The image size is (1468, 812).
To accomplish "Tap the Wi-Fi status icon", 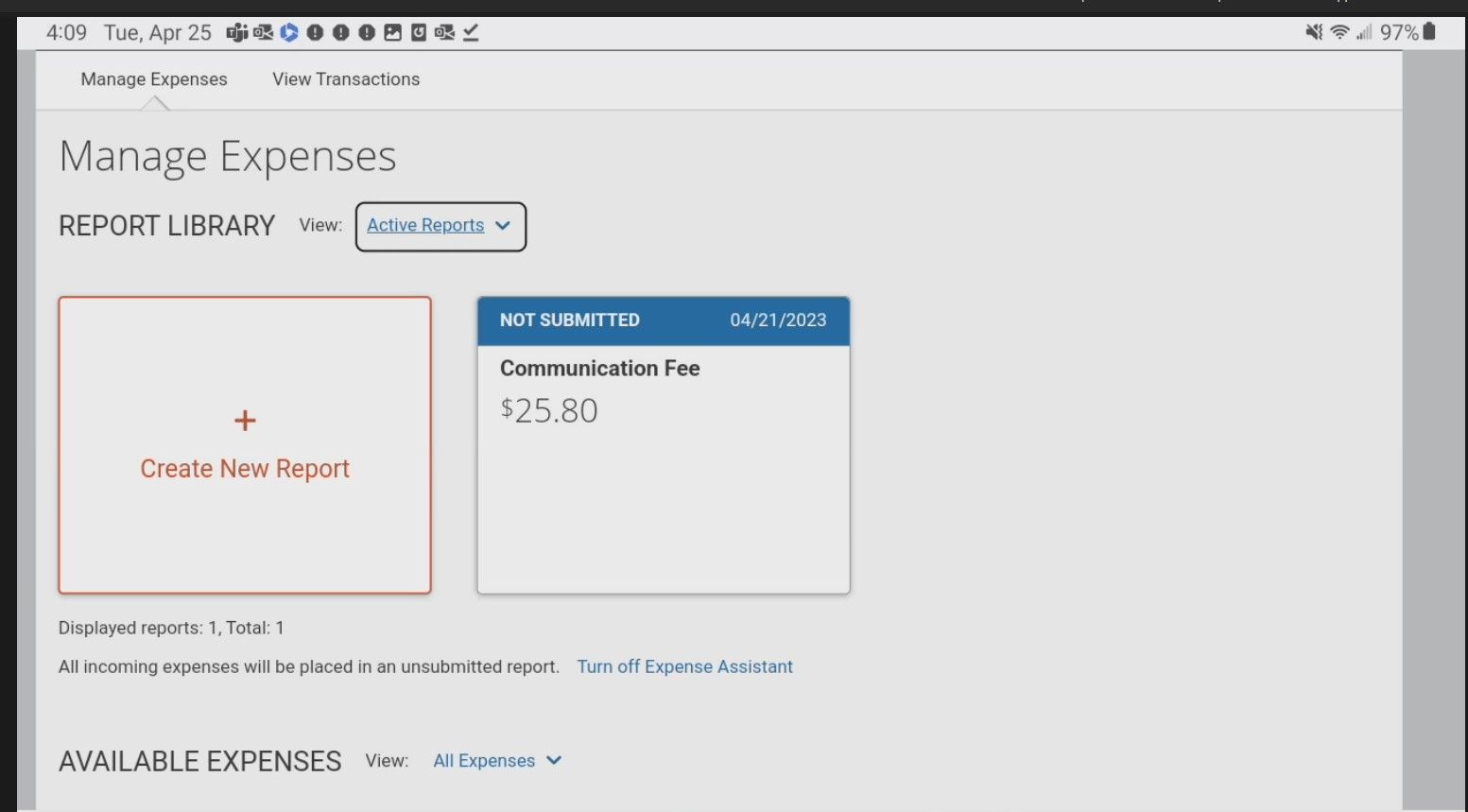I will point(1339,33).
